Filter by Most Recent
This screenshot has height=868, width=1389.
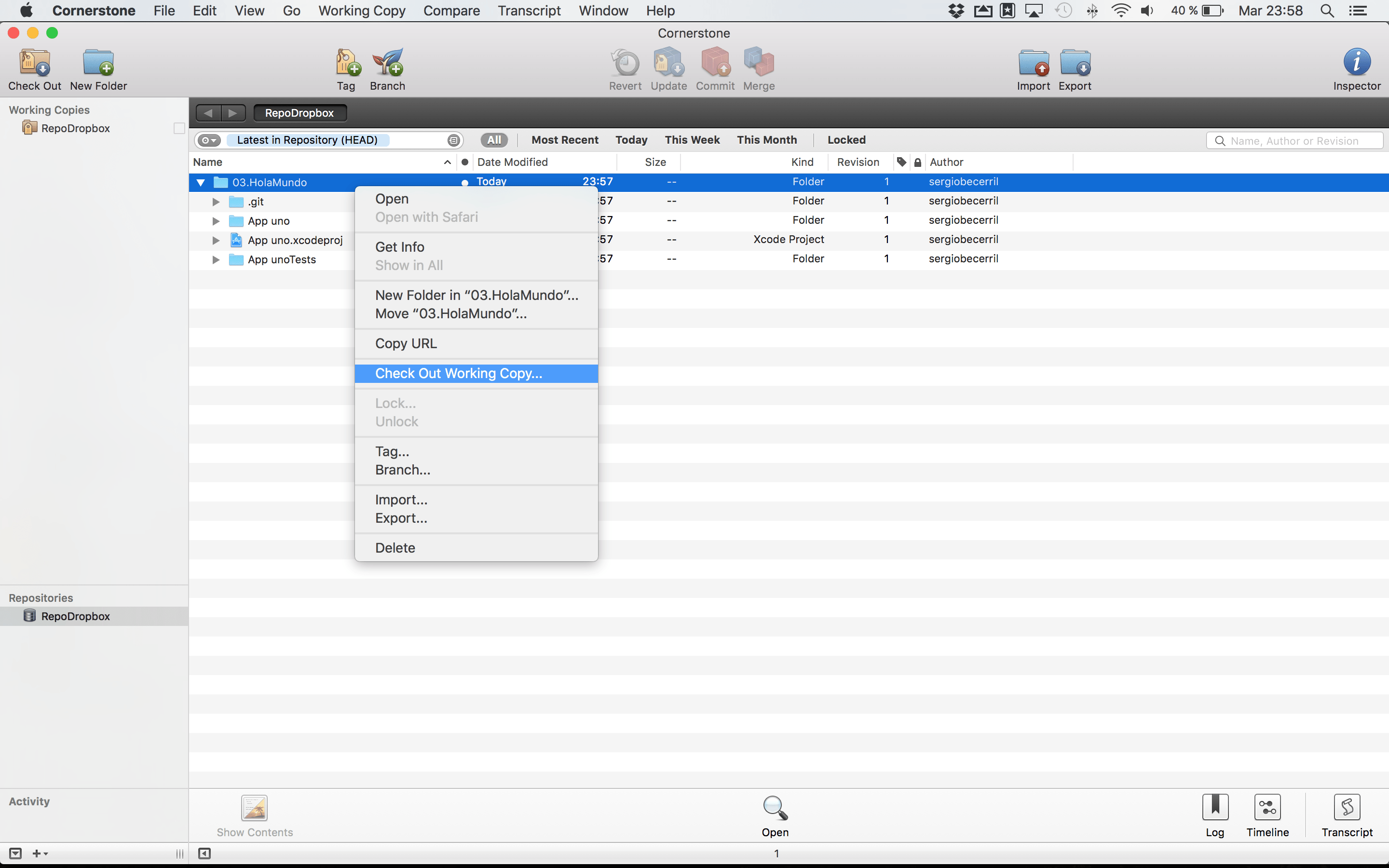565,140
